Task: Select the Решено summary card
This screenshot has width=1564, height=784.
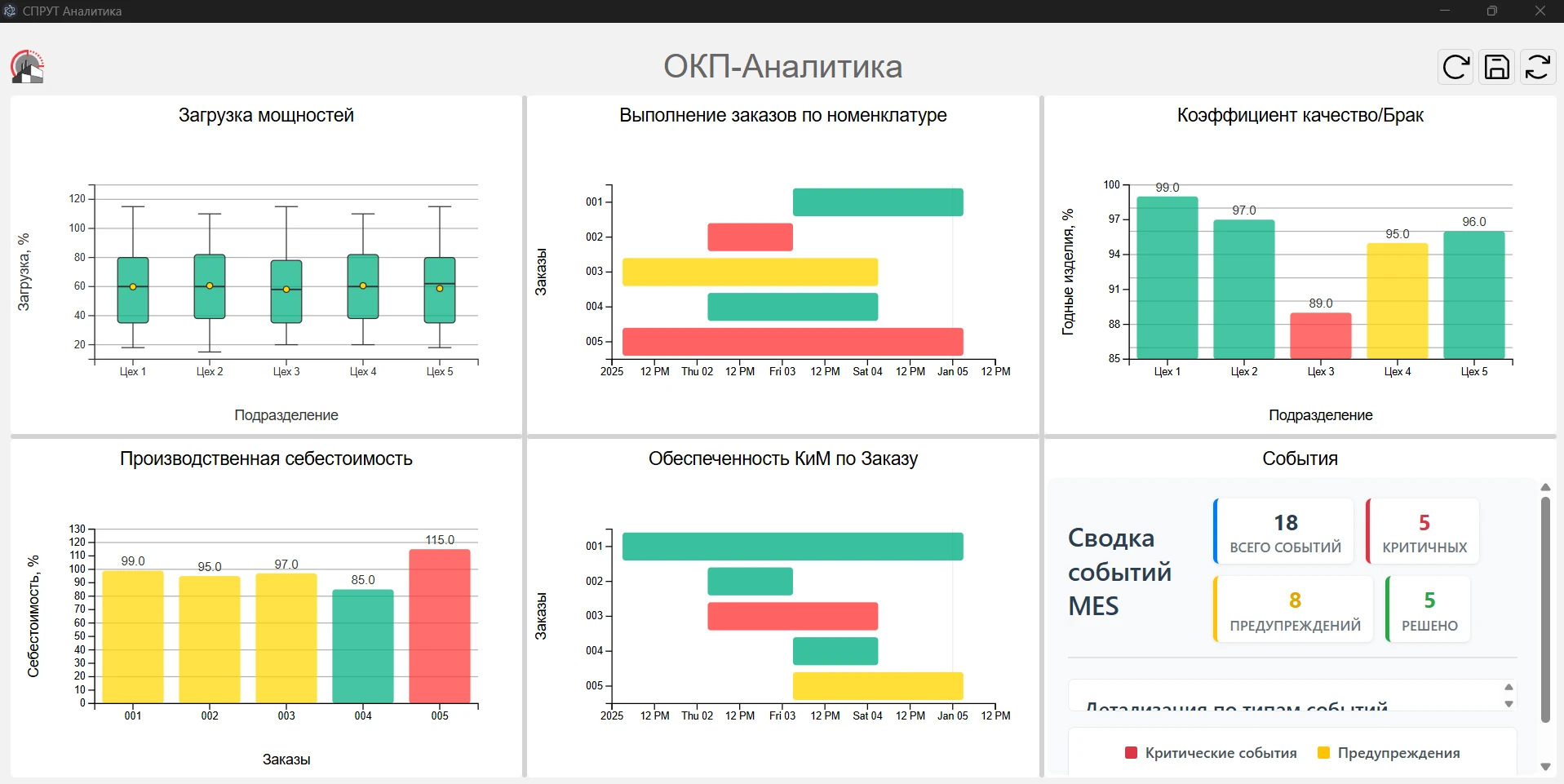Action: 1429,610
